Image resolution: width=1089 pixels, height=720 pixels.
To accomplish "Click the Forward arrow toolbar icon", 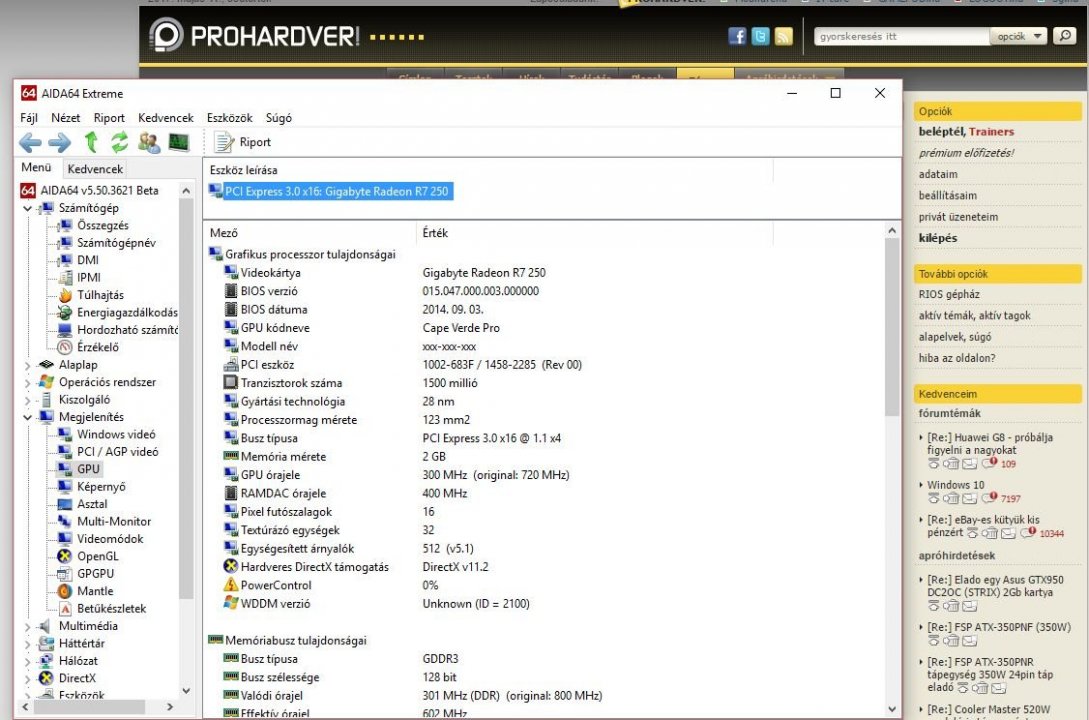I will pyautogui.click(x=60, y=142).
